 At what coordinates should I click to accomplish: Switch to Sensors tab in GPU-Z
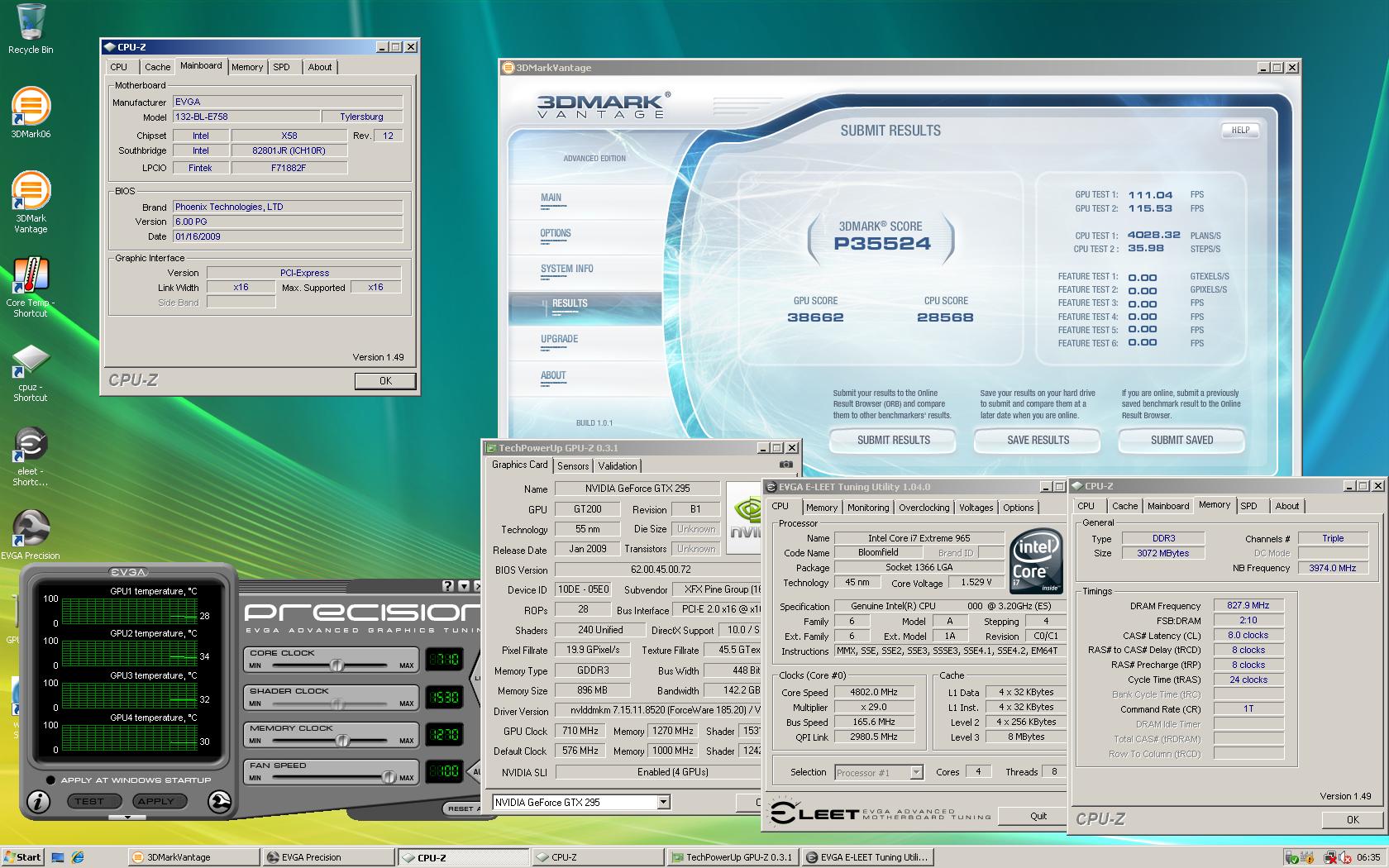coord(573,466)
